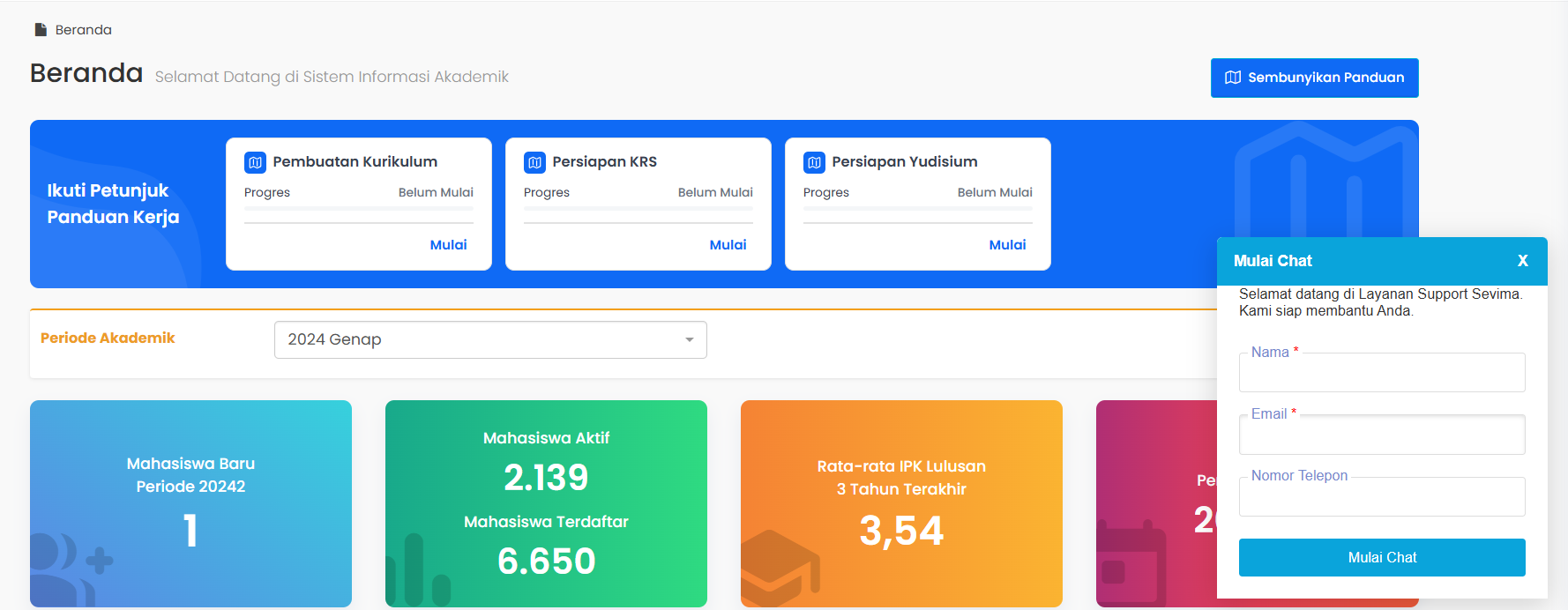Click the Pembuatan Kurikulum guide icon
Image resolution: width=1568 pixels, height=610 pixels.
(255, 162)
